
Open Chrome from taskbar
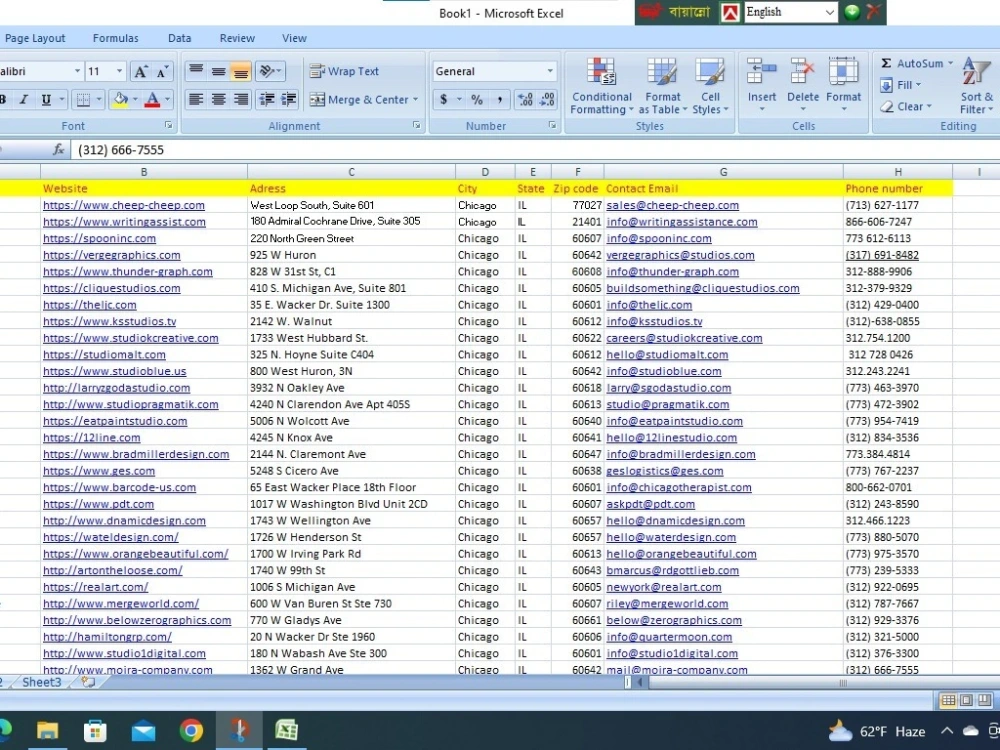[x=191, y=731]
